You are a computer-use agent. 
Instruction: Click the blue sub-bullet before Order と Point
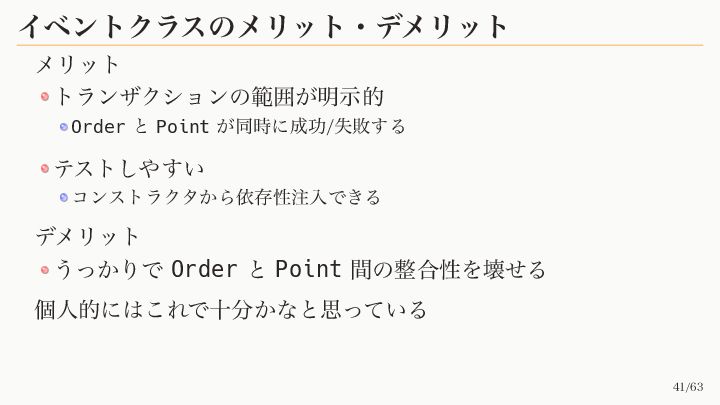[64, 127]
